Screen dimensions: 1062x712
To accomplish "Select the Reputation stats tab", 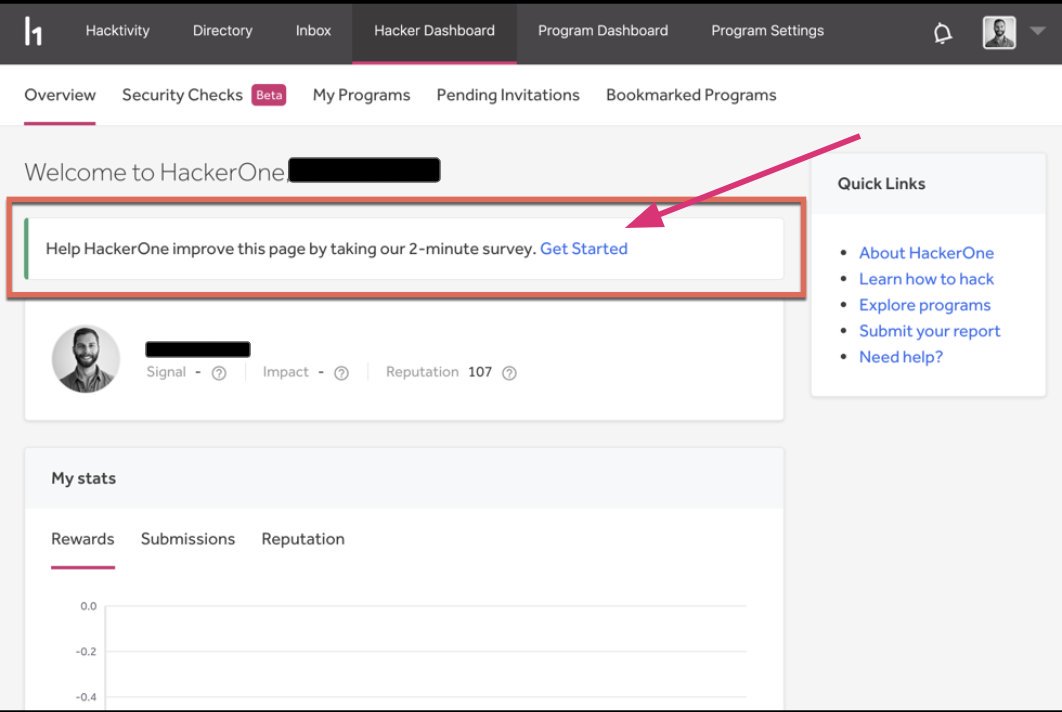I will point(303,539).
